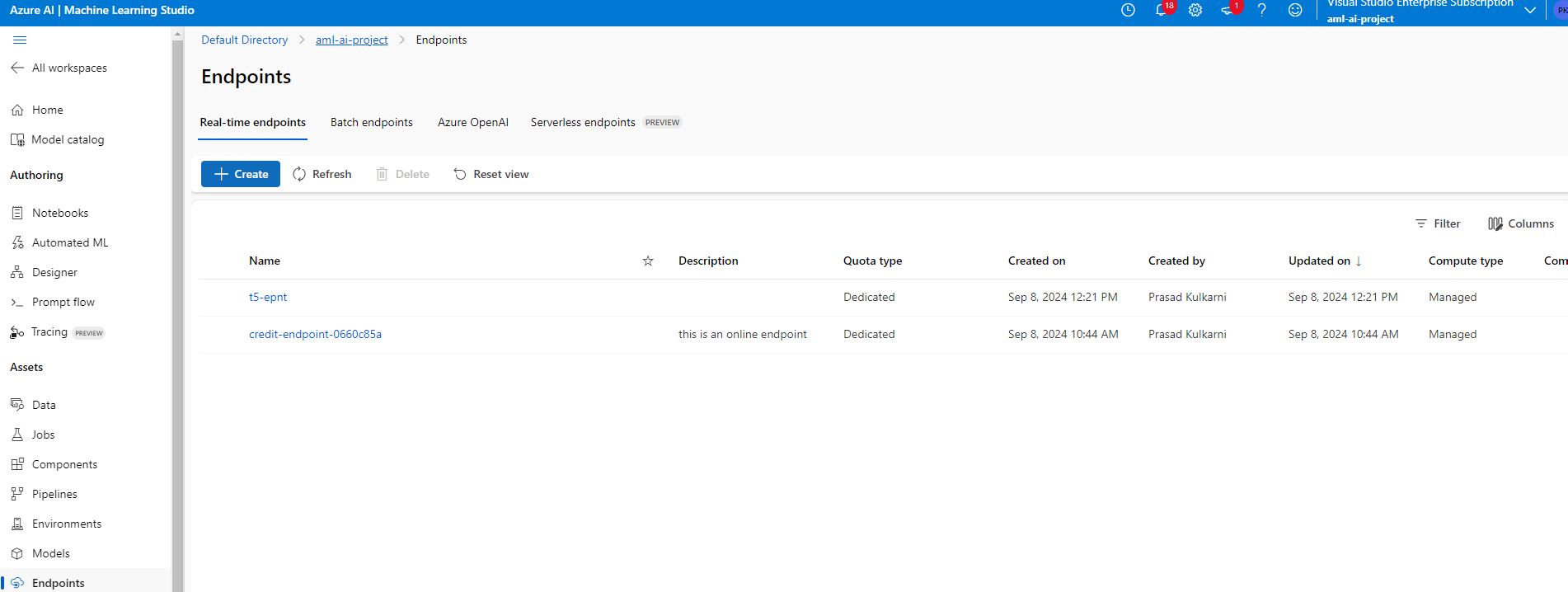The width and height of the screenshot is (1568, 592).
Task: Sort by Description column header
Action: [x=708, y=261]
